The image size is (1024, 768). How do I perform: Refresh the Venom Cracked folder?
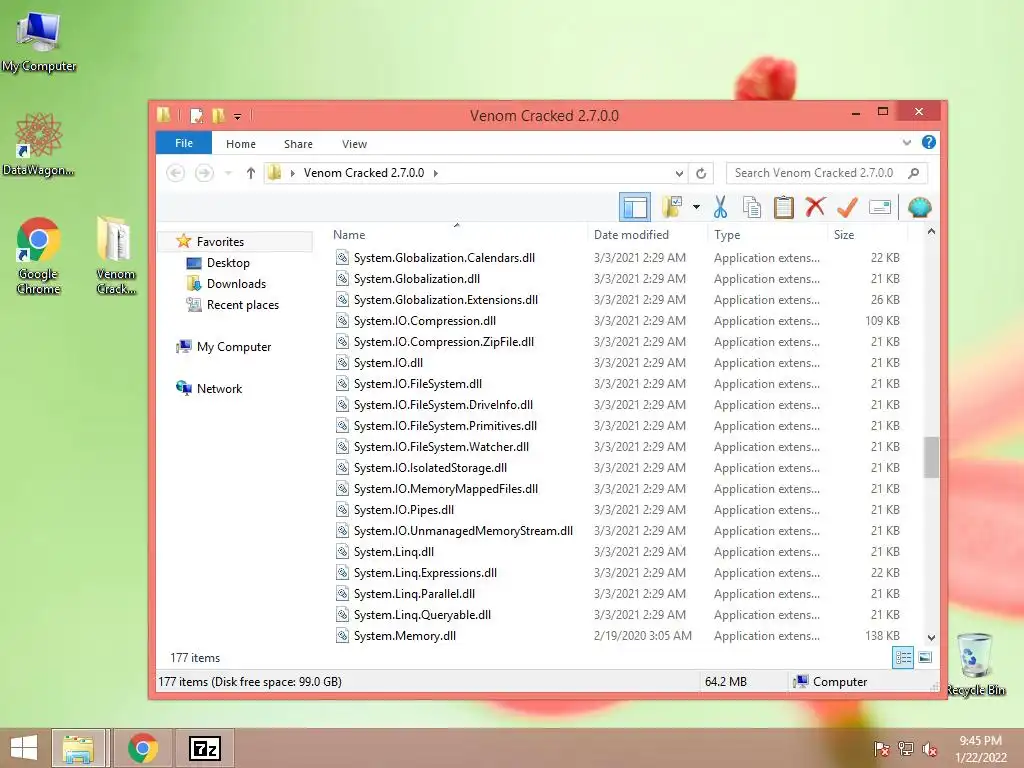(701, 173)
